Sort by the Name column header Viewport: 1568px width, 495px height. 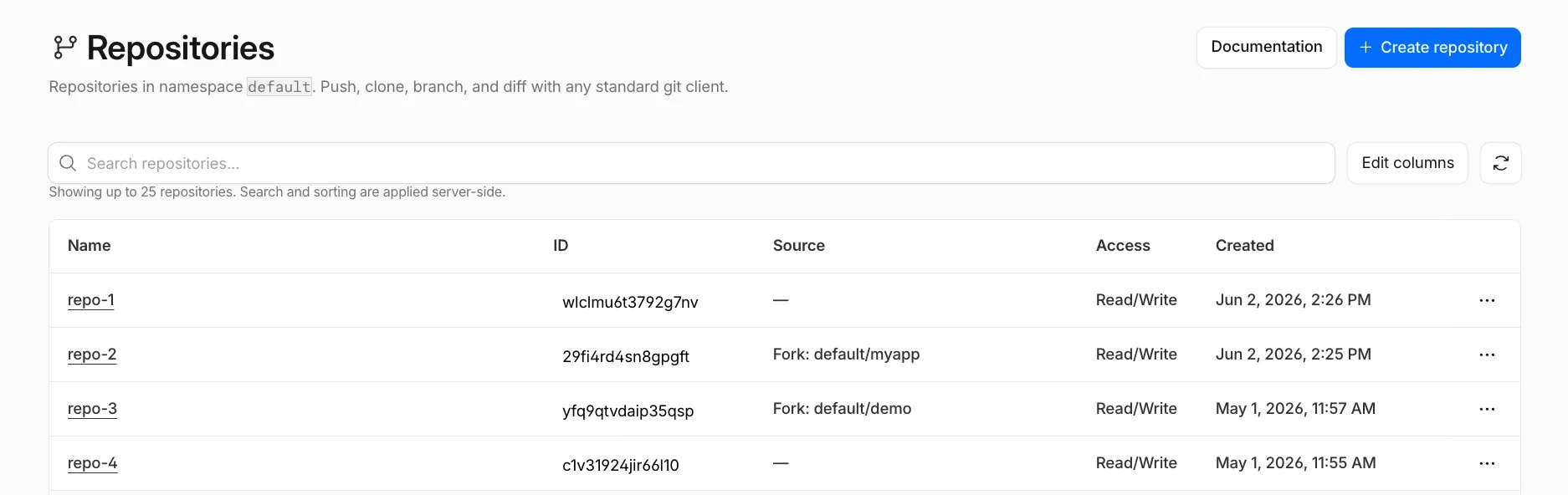(x=90, y=246)
